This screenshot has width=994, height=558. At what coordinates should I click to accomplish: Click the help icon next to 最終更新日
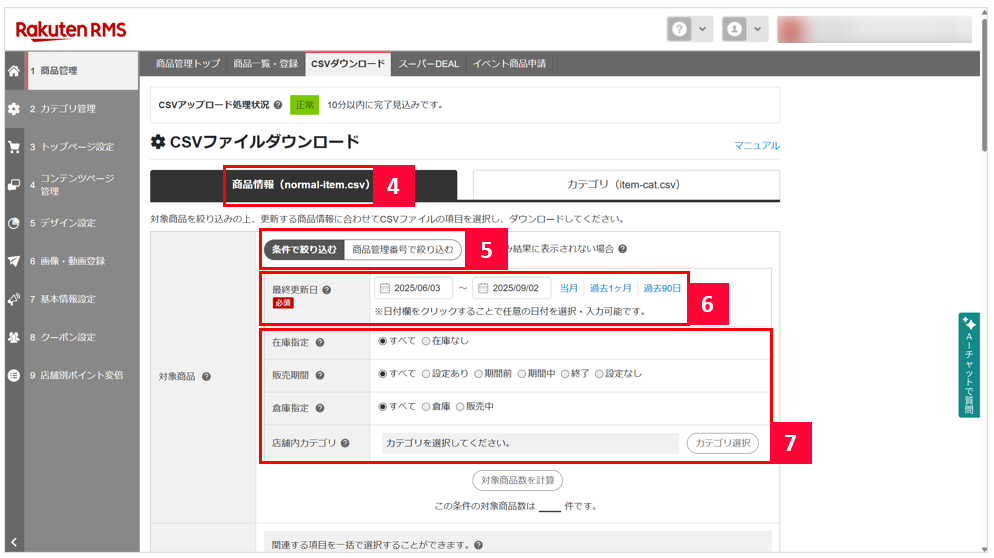(x=327, y=290)
